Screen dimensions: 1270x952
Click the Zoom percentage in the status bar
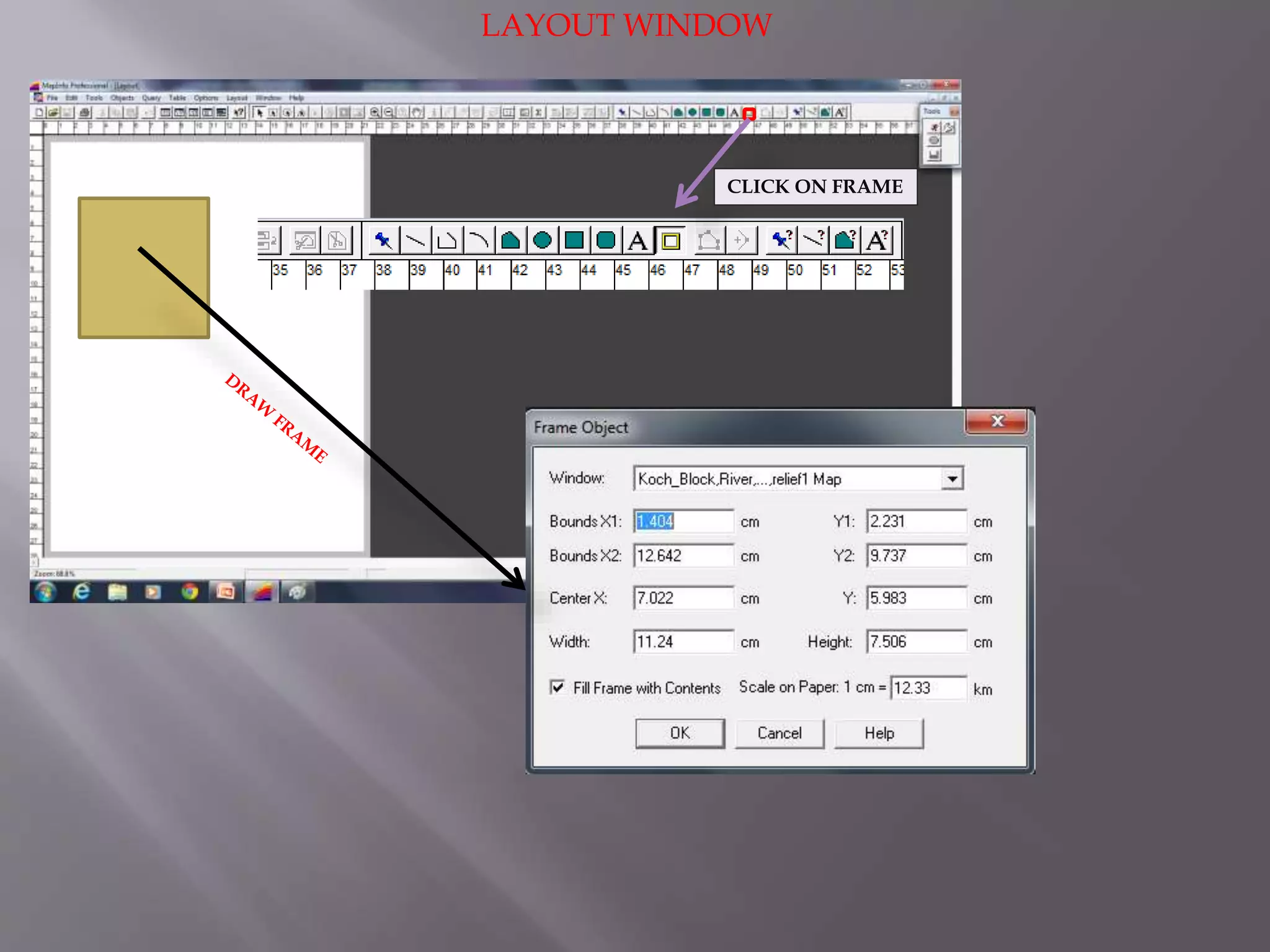coord(55,574)
